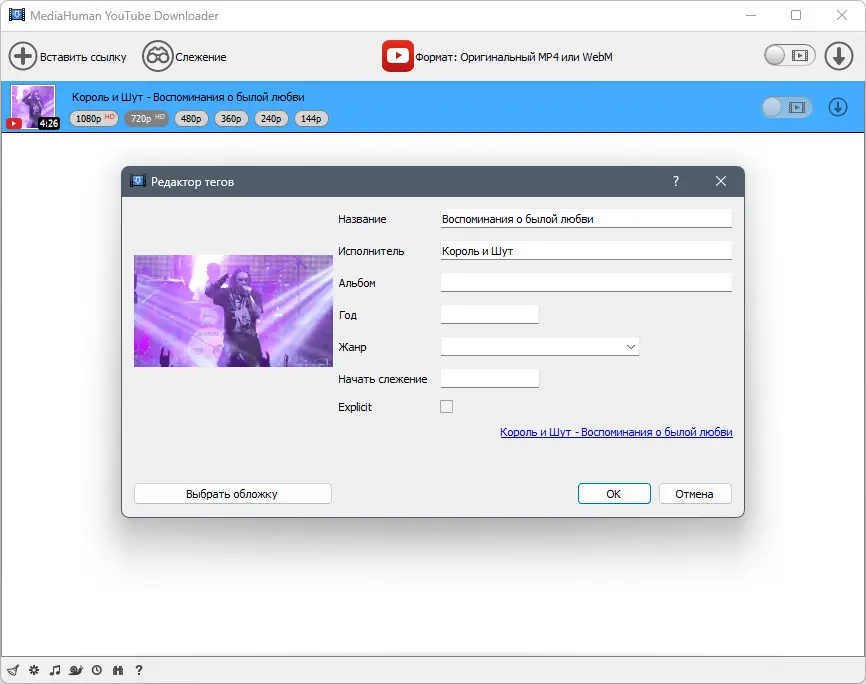This screenshot has width=866, height=684.
Task: Open settings gear icon in status bar
Action: (x=34, y=670)
